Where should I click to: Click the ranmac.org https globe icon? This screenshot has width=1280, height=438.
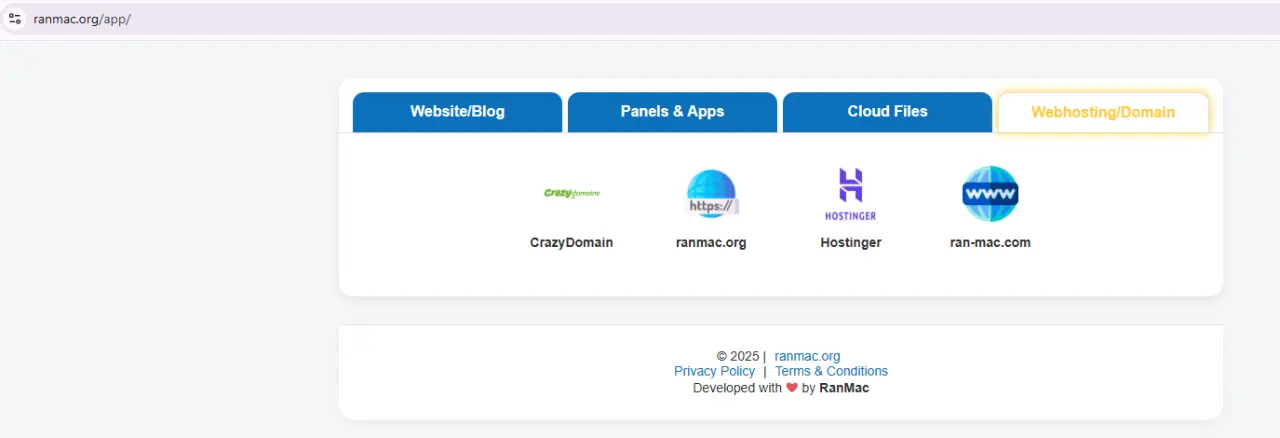tap(711, 194)
